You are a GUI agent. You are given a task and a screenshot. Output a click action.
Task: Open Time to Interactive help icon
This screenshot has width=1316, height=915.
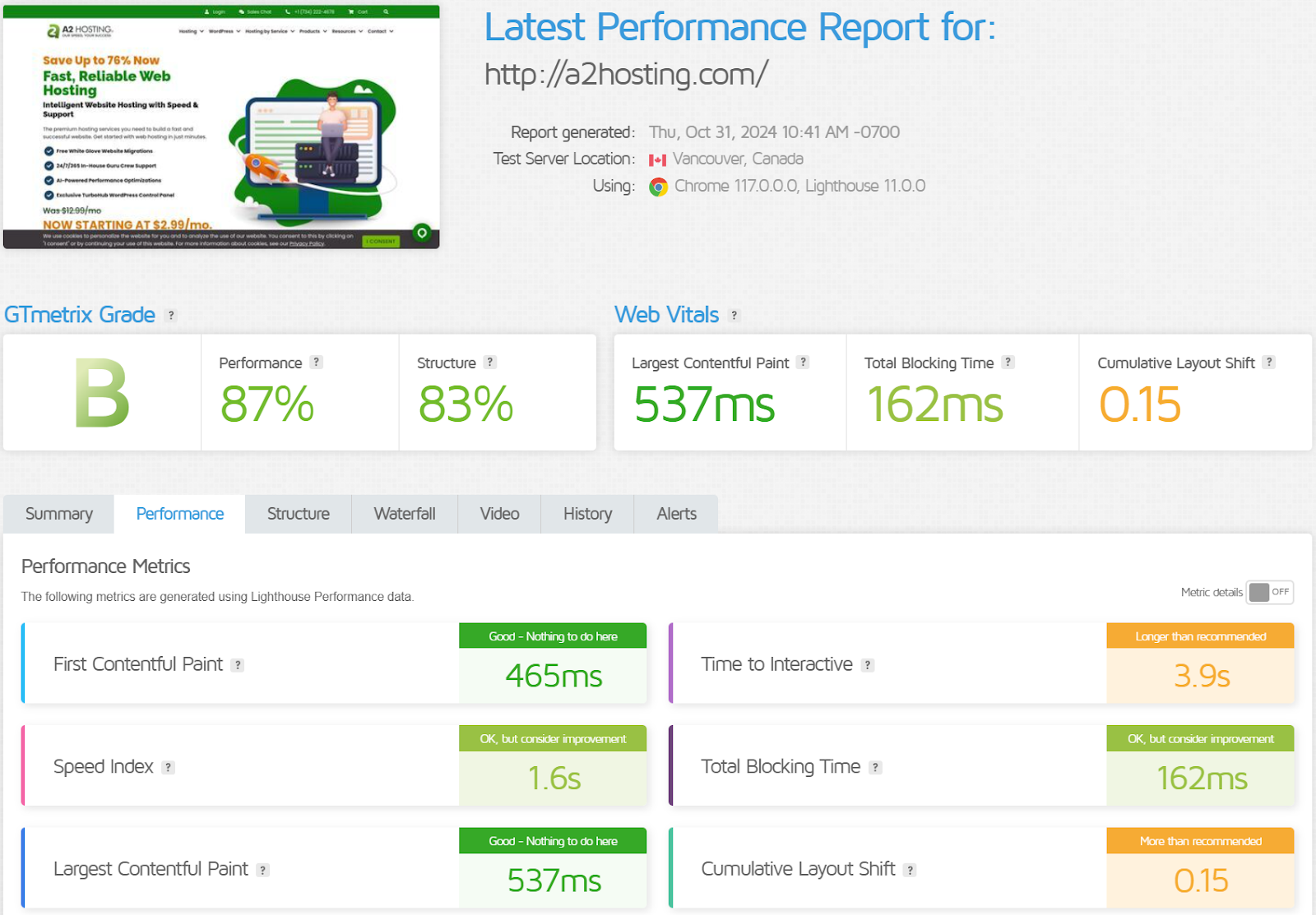[868, 665]
